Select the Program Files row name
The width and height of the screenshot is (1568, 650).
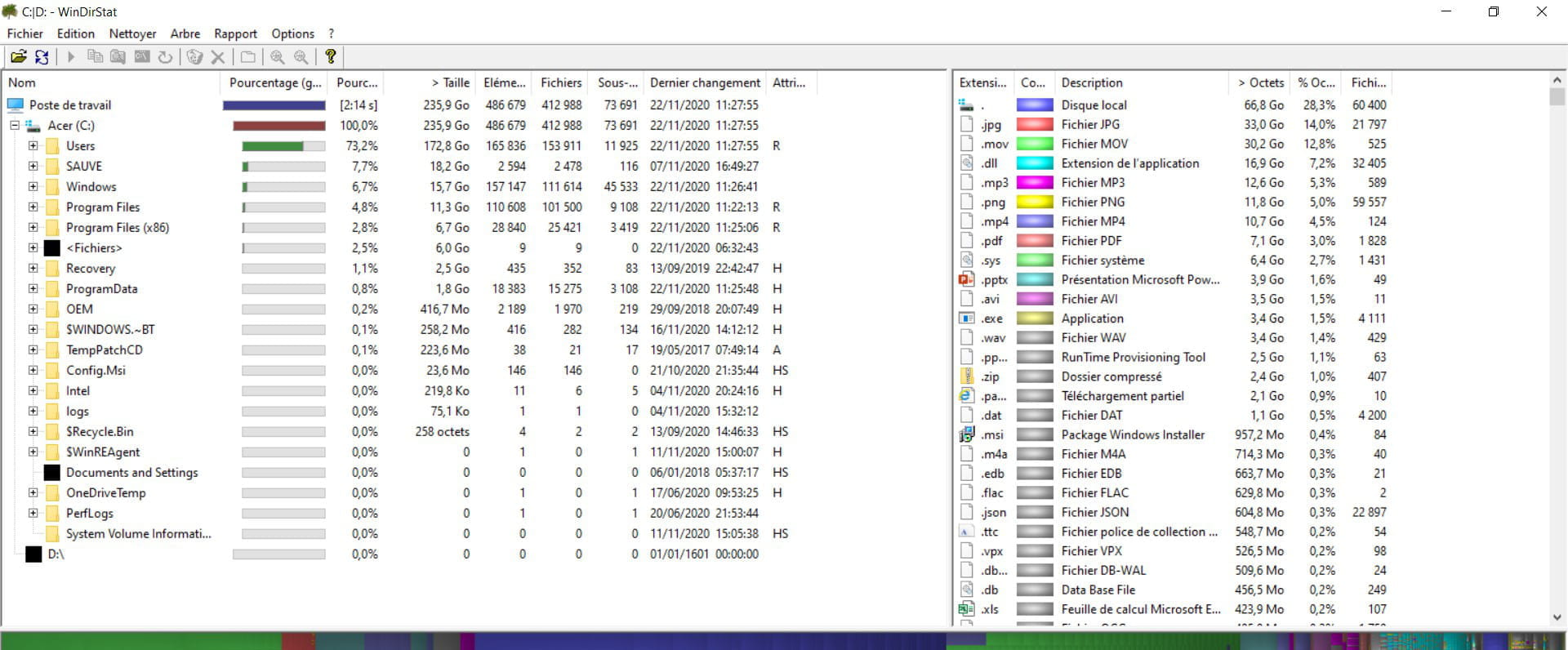pos(103,207)
